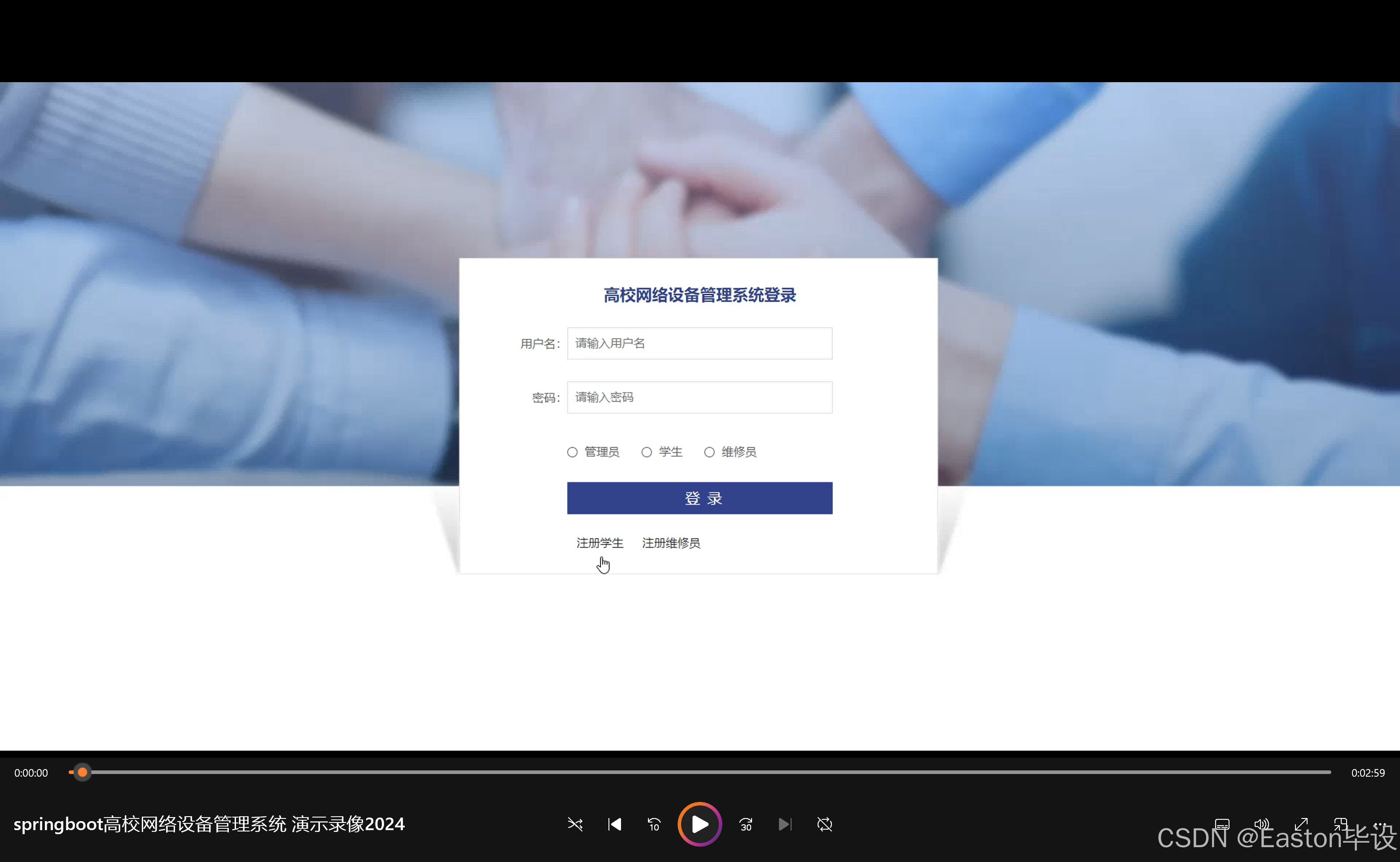Click the 注册维修员 registration link
This screenshot has width=1400, height=862.
[x=671, y=543]
